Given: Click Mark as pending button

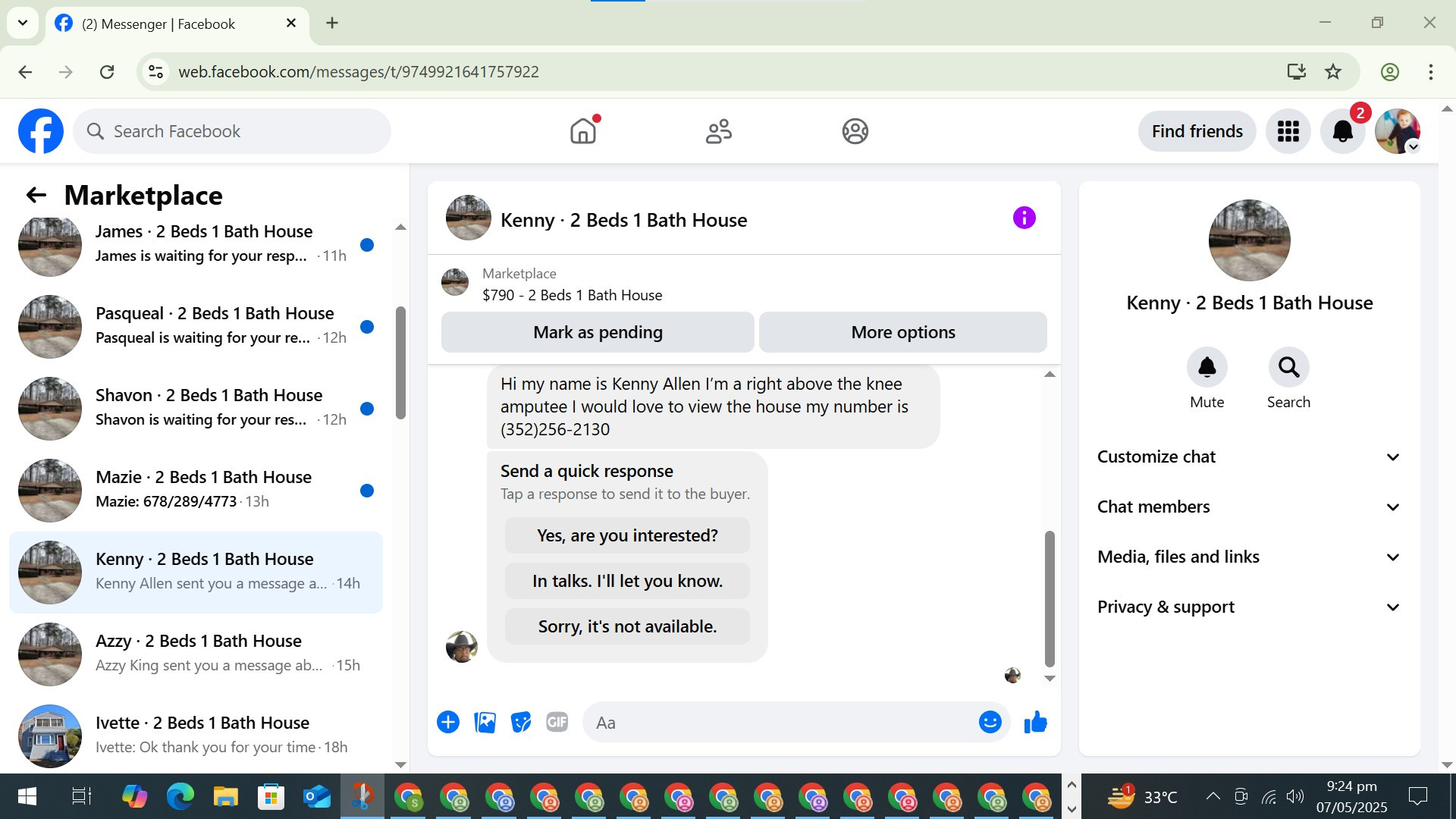Looking at the screenshot, I should coord(598,332).
